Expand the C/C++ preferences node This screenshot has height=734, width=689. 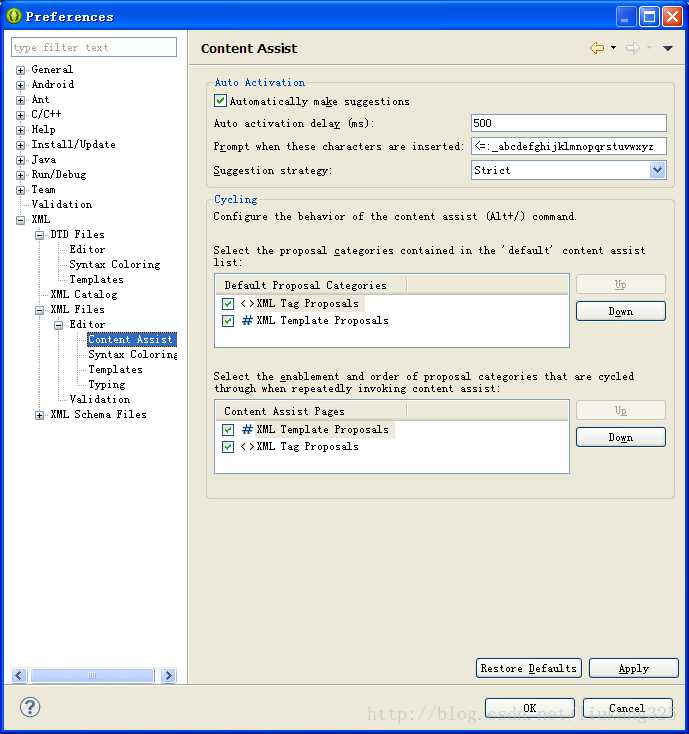pyautogui.click(x=20, y=115)
